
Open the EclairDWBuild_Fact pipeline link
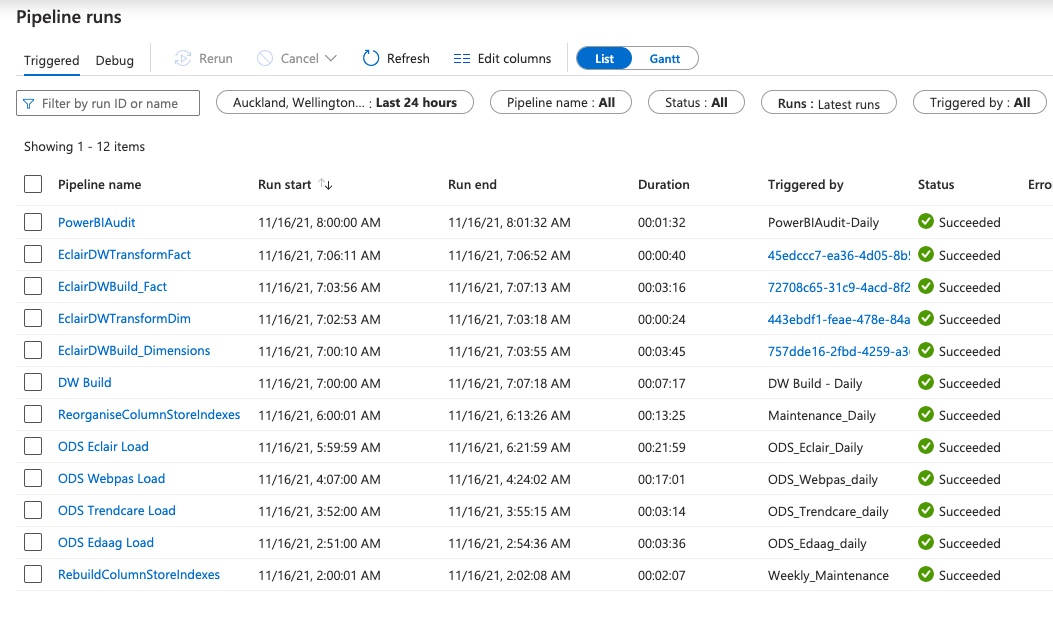pyautogui.click(x=112, y=287)
